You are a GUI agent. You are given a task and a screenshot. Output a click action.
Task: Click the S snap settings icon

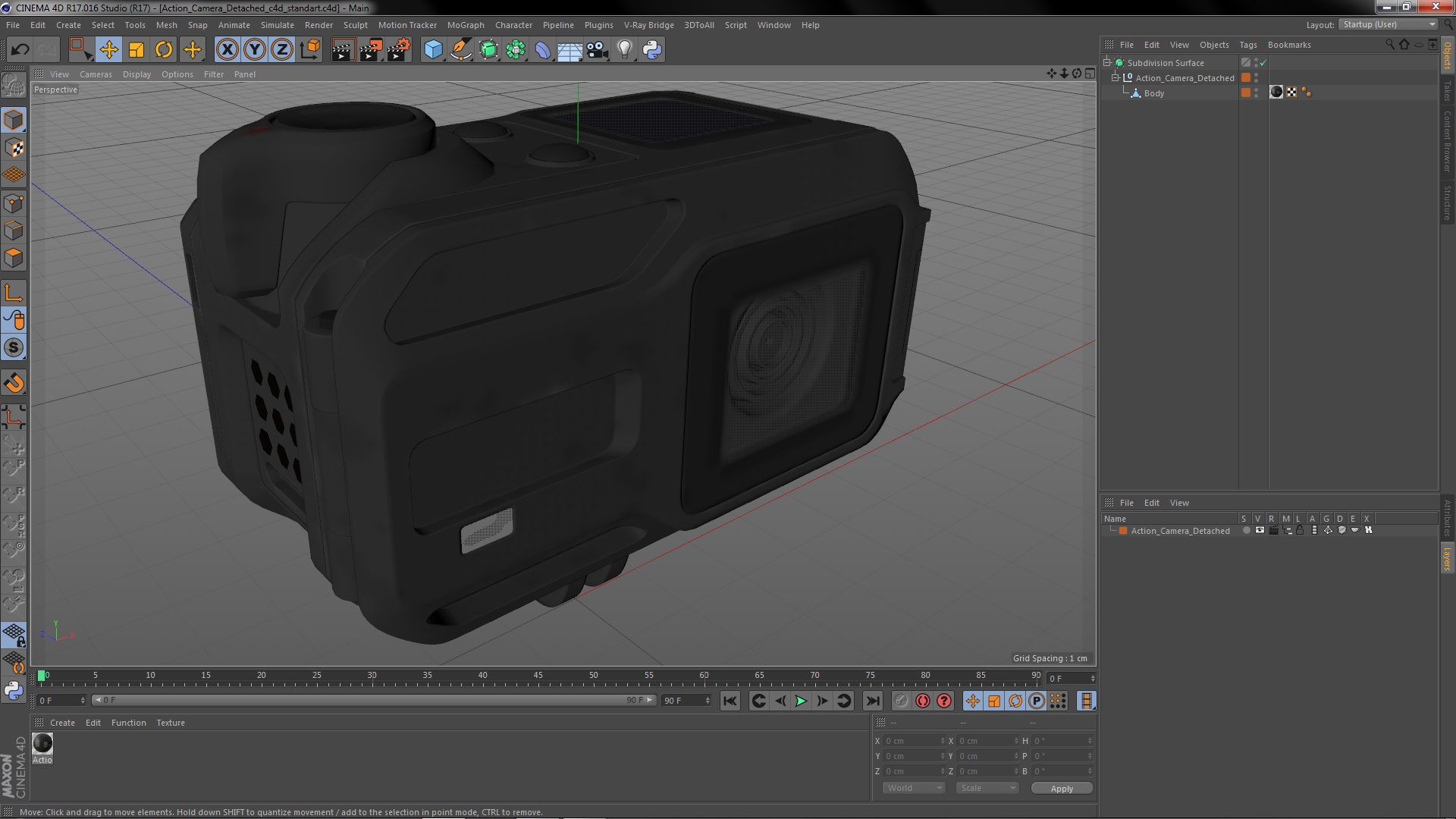(14, 347)
